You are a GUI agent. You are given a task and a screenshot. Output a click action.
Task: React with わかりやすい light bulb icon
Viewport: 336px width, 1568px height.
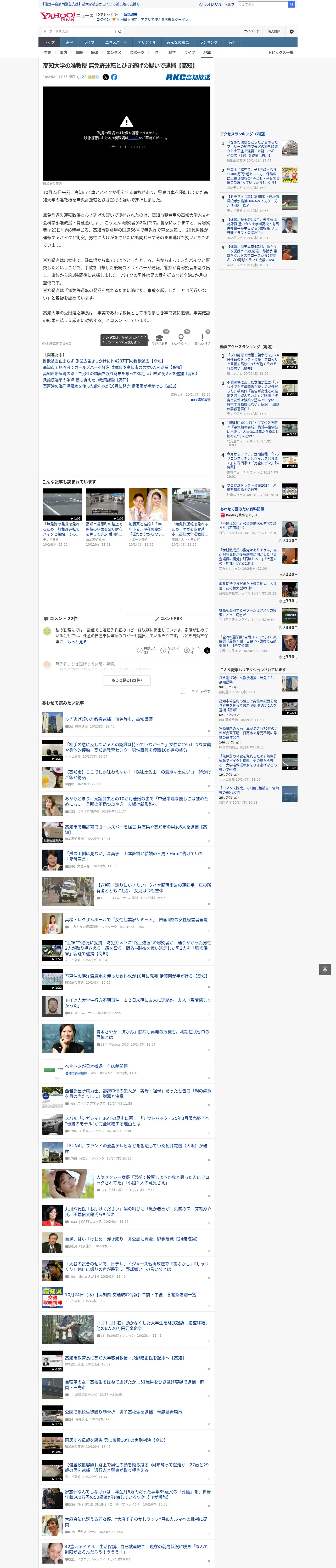click(181, 338)
